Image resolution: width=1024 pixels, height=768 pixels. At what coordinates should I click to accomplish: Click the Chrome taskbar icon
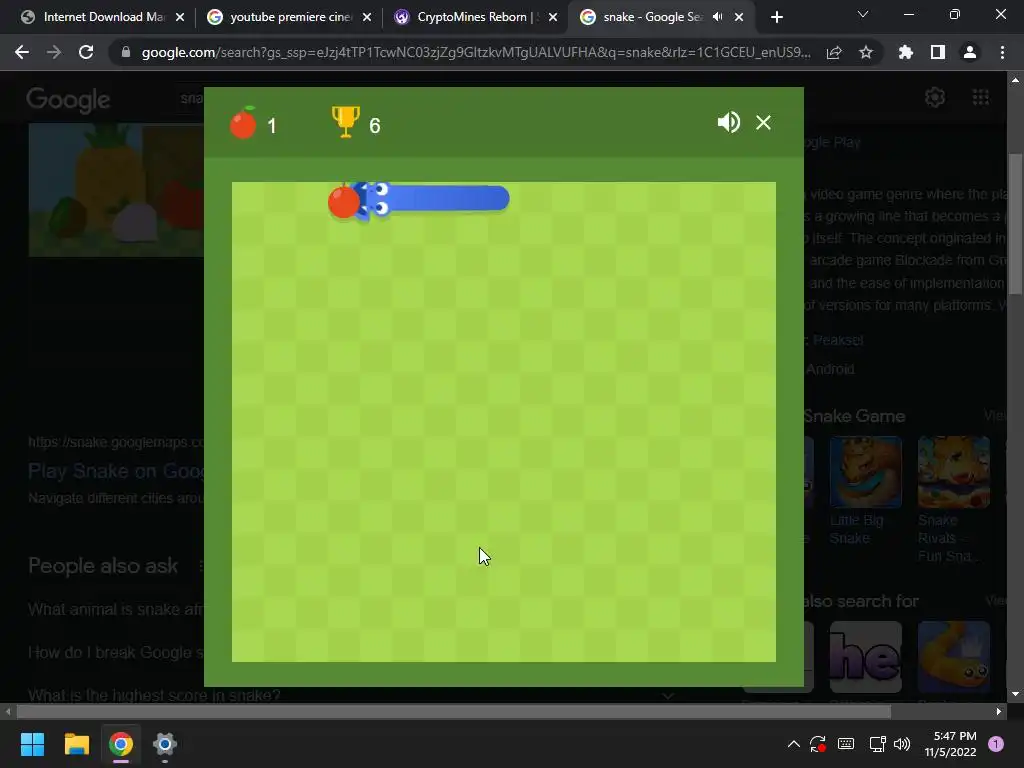click(x=121, y=744)
